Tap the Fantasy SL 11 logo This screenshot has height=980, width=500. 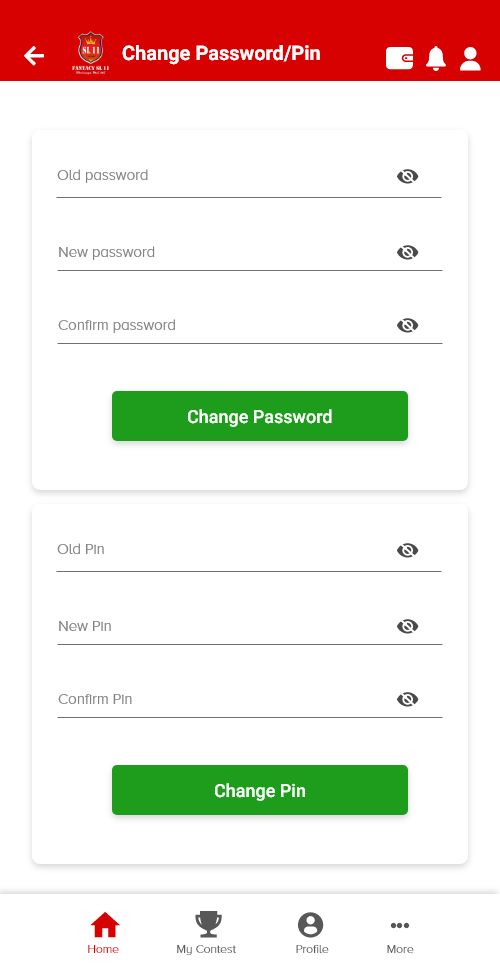91,54
